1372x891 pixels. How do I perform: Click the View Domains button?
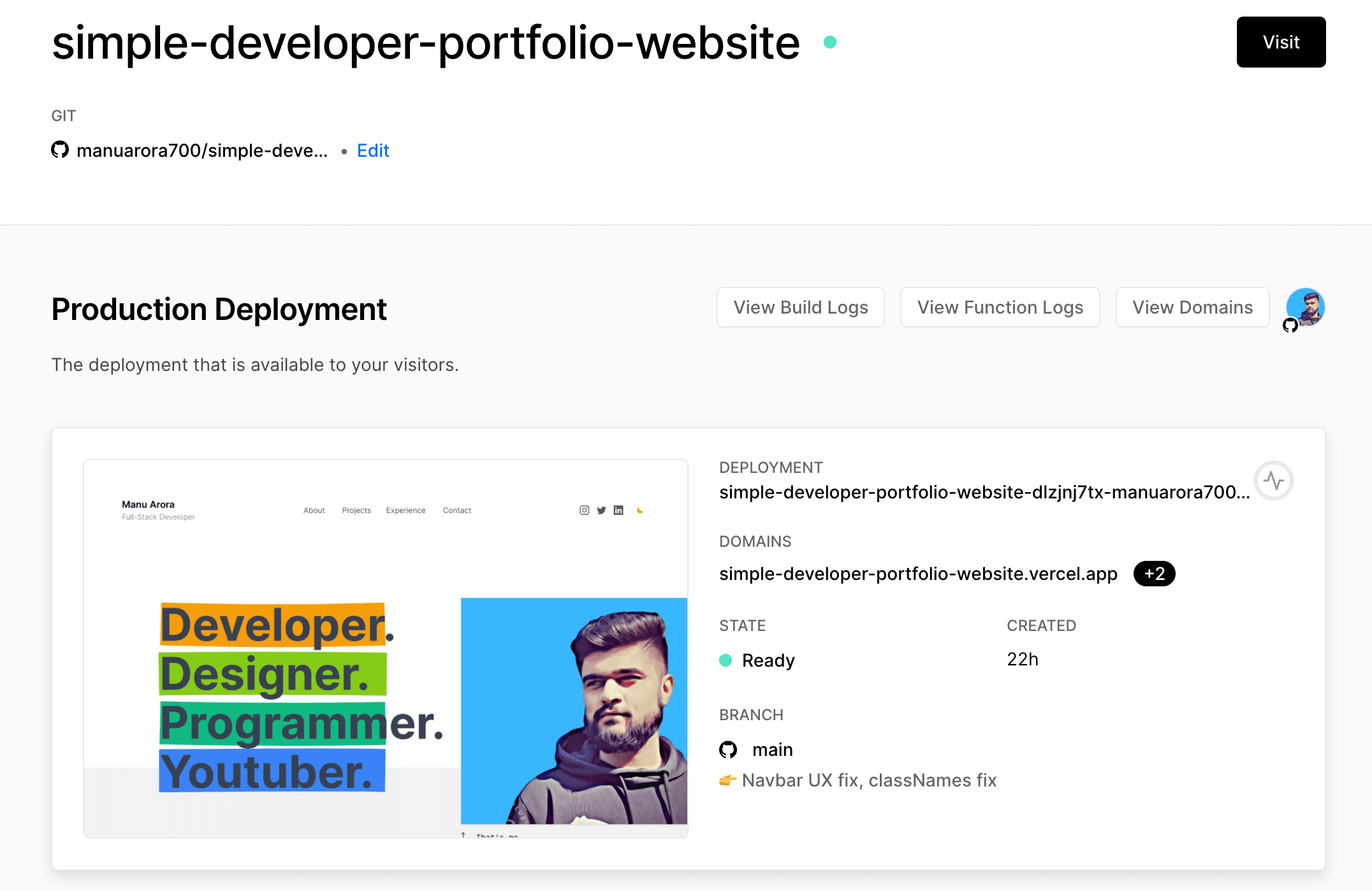coord(1192,307)
